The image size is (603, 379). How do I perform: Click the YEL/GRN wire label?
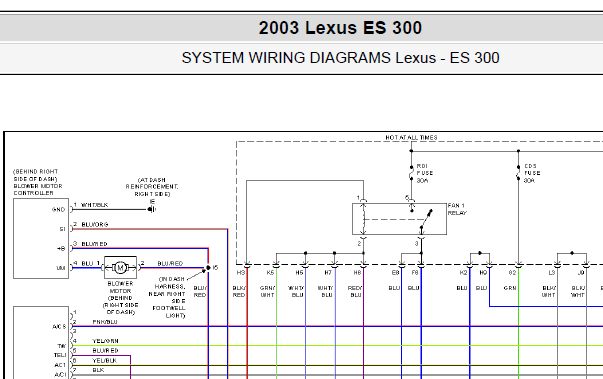tap(105, 341)
